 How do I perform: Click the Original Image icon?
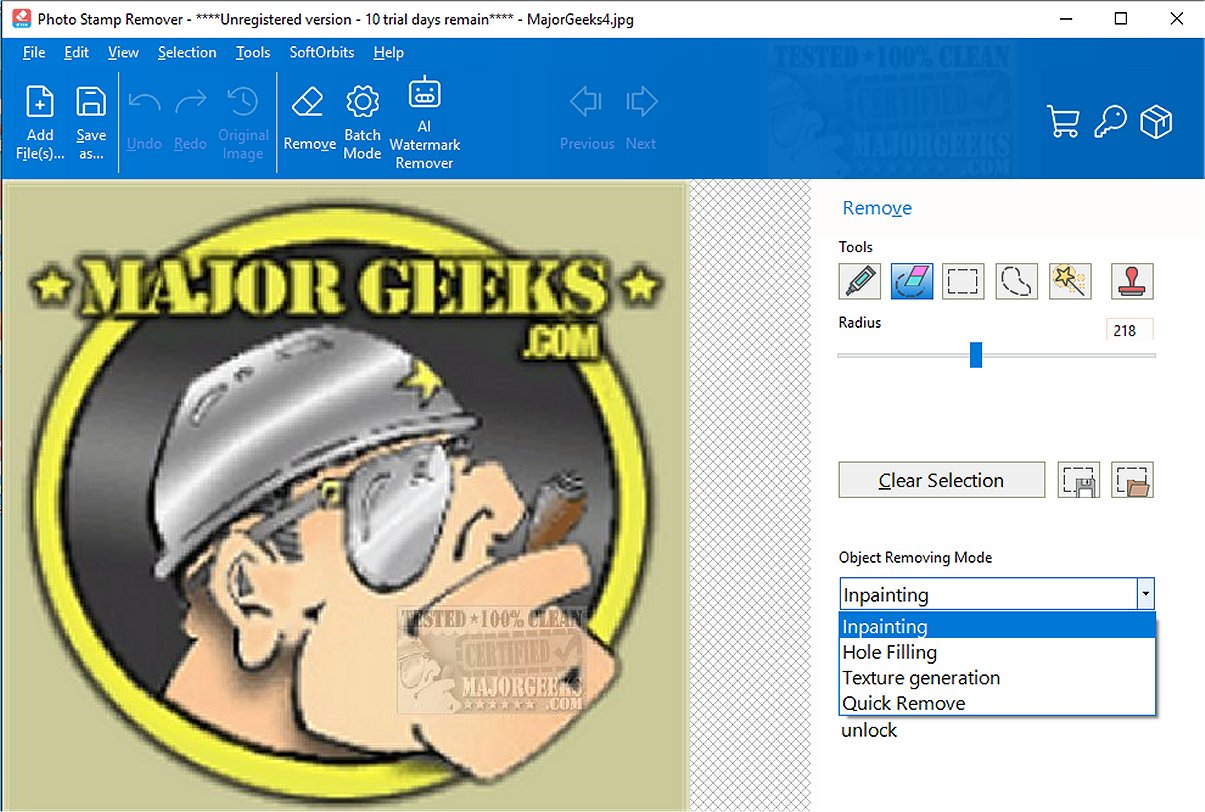tap(243, 102)
